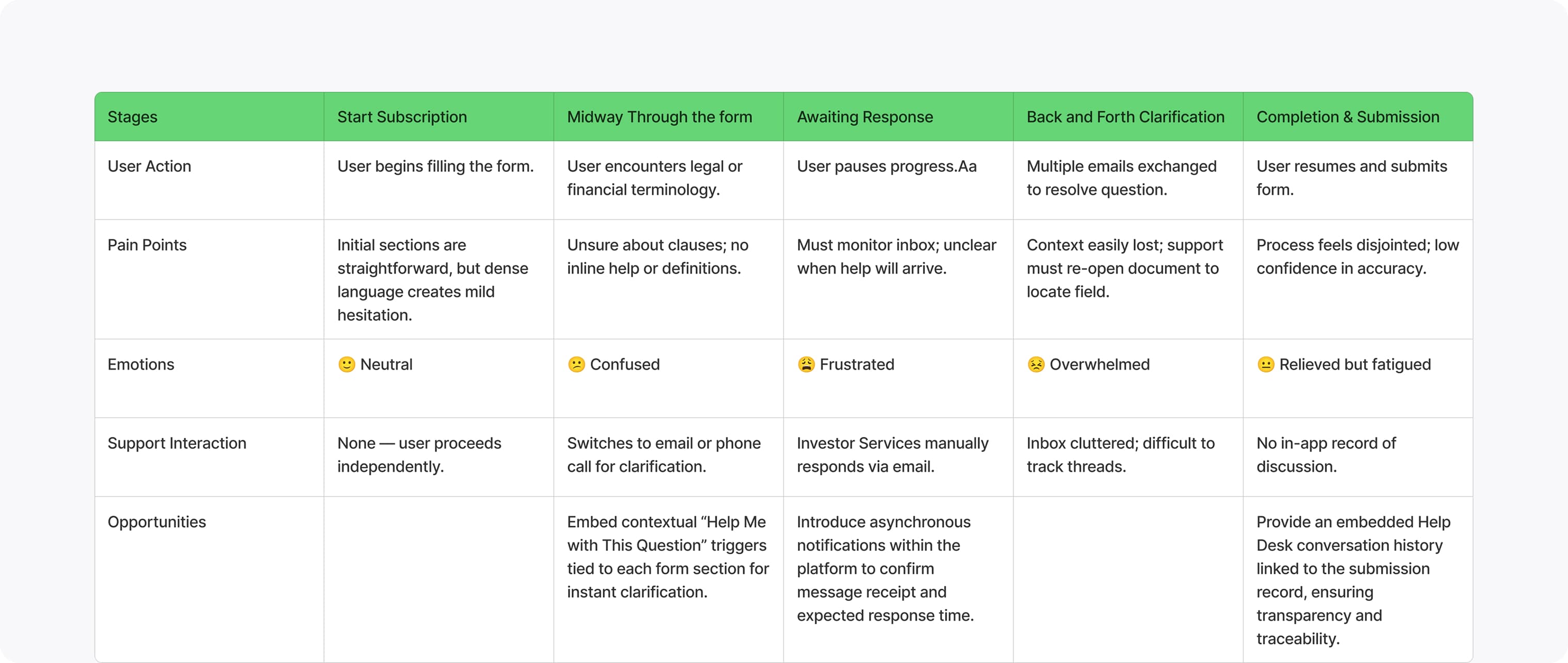Viewport: 1568px width, 663px height.
Task: Click the Frustrated weary face emoji
Action: pyautogui.click(x=806, y=364)
